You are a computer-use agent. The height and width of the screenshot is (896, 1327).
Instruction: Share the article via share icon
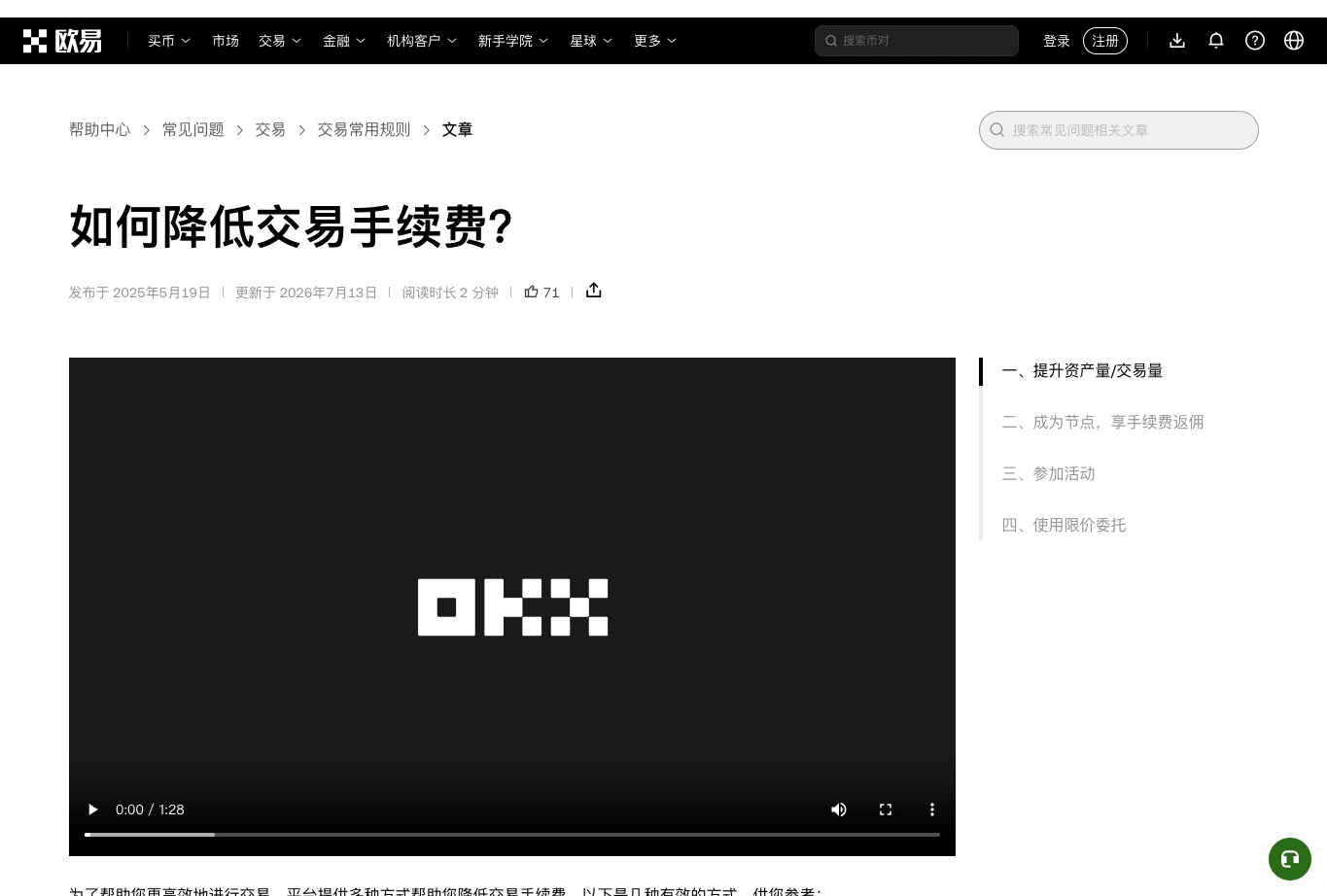(x=594, y=291)
